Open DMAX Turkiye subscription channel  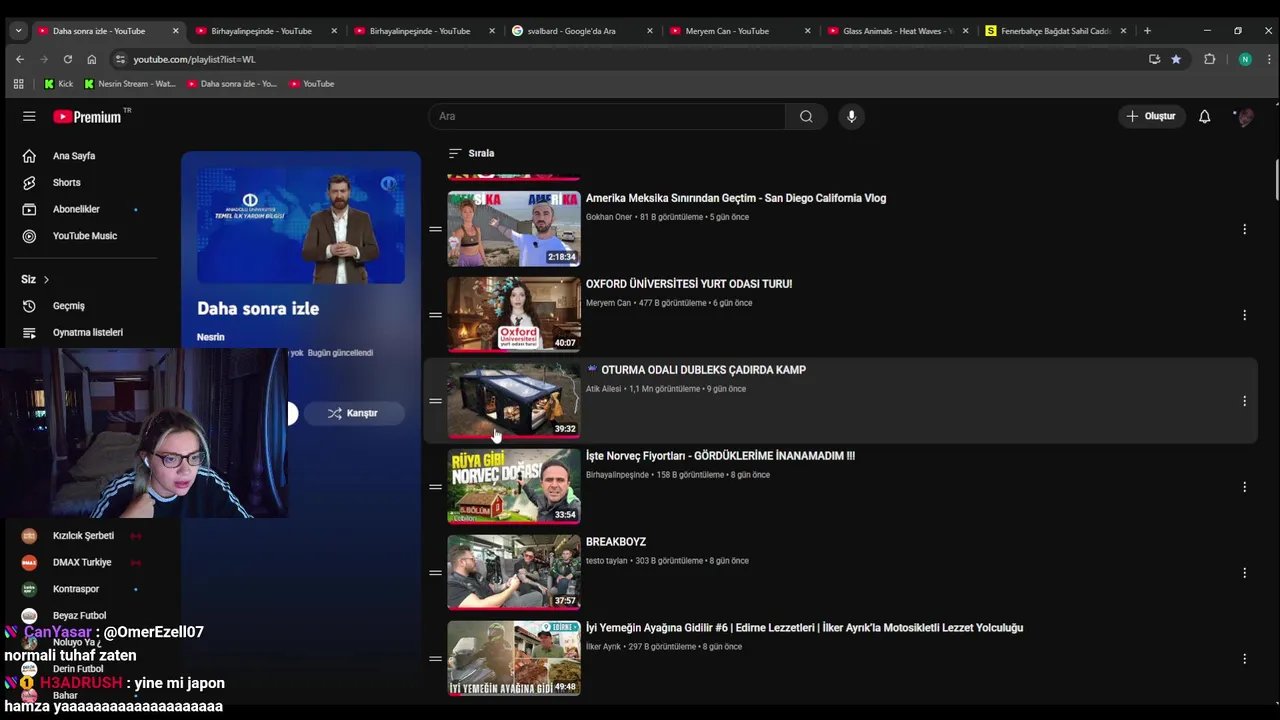tap(82, 562)
